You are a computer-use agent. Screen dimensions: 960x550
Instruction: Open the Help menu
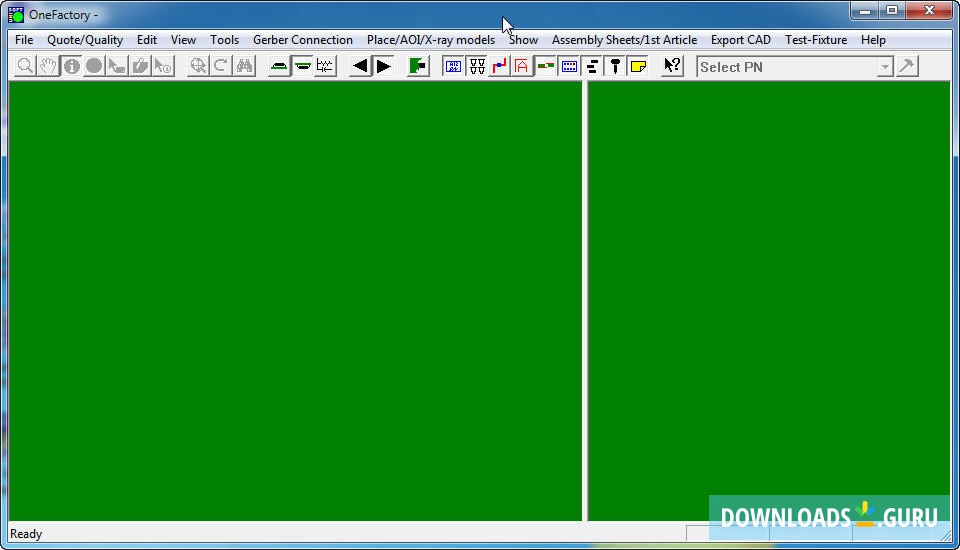(873, 40)
